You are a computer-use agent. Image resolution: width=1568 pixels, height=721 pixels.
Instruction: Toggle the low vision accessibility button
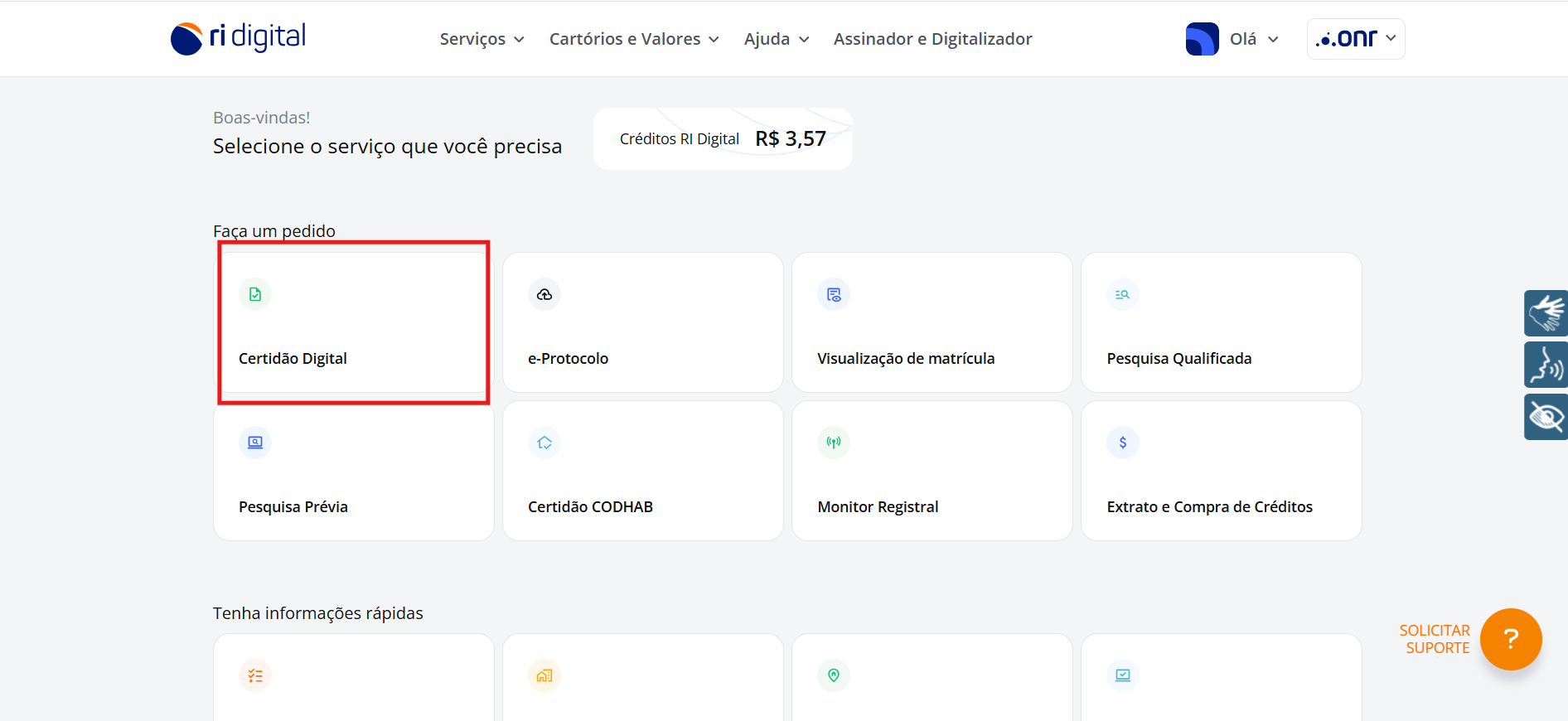pos(1546,417)
